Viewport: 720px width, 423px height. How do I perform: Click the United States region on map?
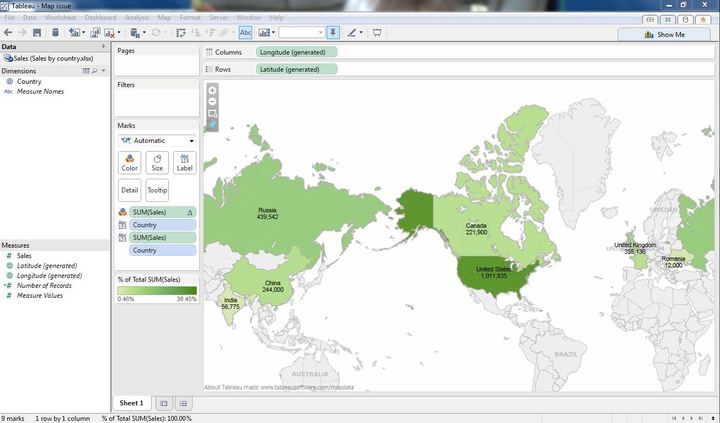(496, 276)
